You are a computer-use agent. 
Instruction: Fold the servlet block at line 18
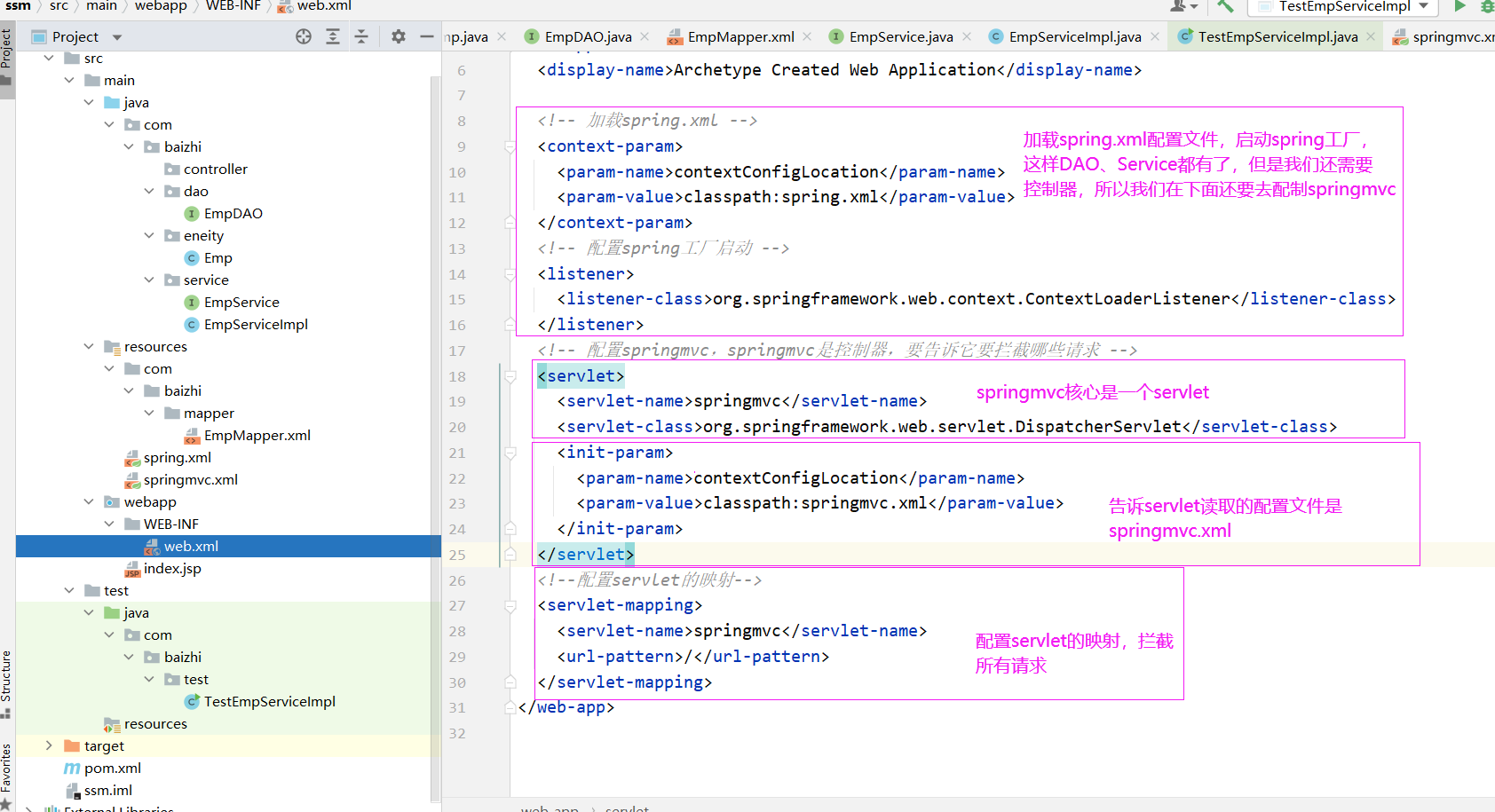[510, 376]
